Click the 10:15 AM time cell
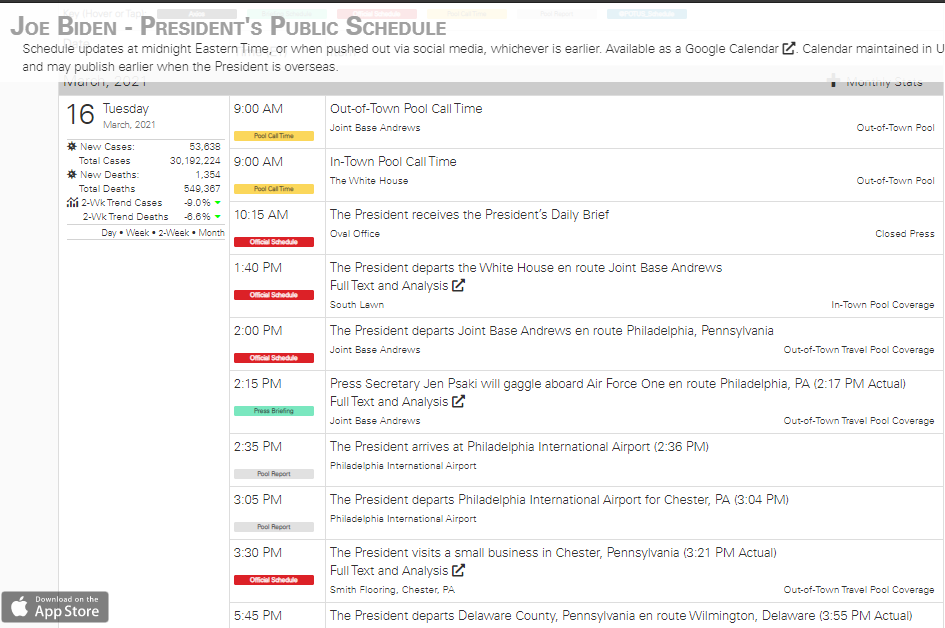The image size is (945, 628). (x=261, y=215)
